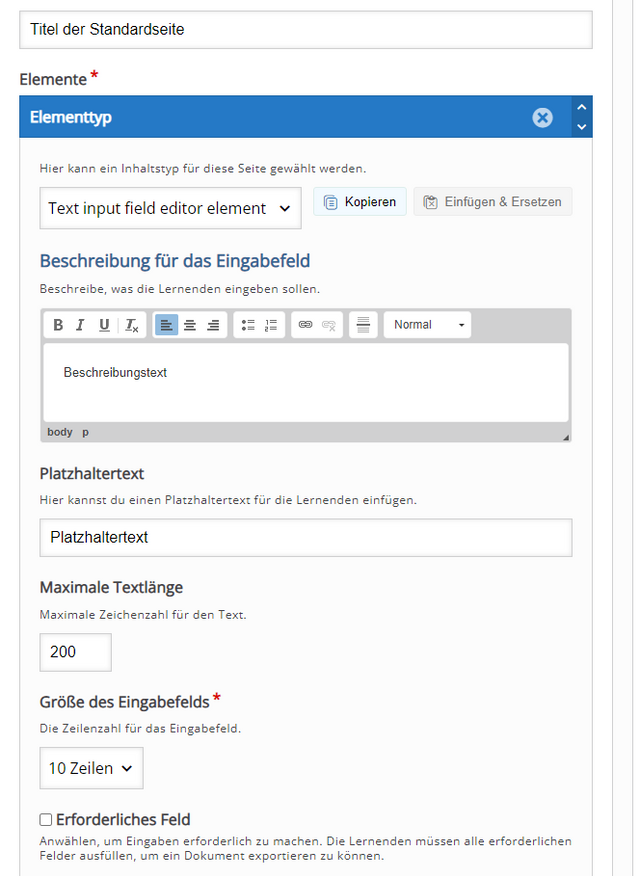Image resolution: width=640 pixels, height=876 pixels.
Task: Click Platzhaltertext input field
Action: (306, 537)
